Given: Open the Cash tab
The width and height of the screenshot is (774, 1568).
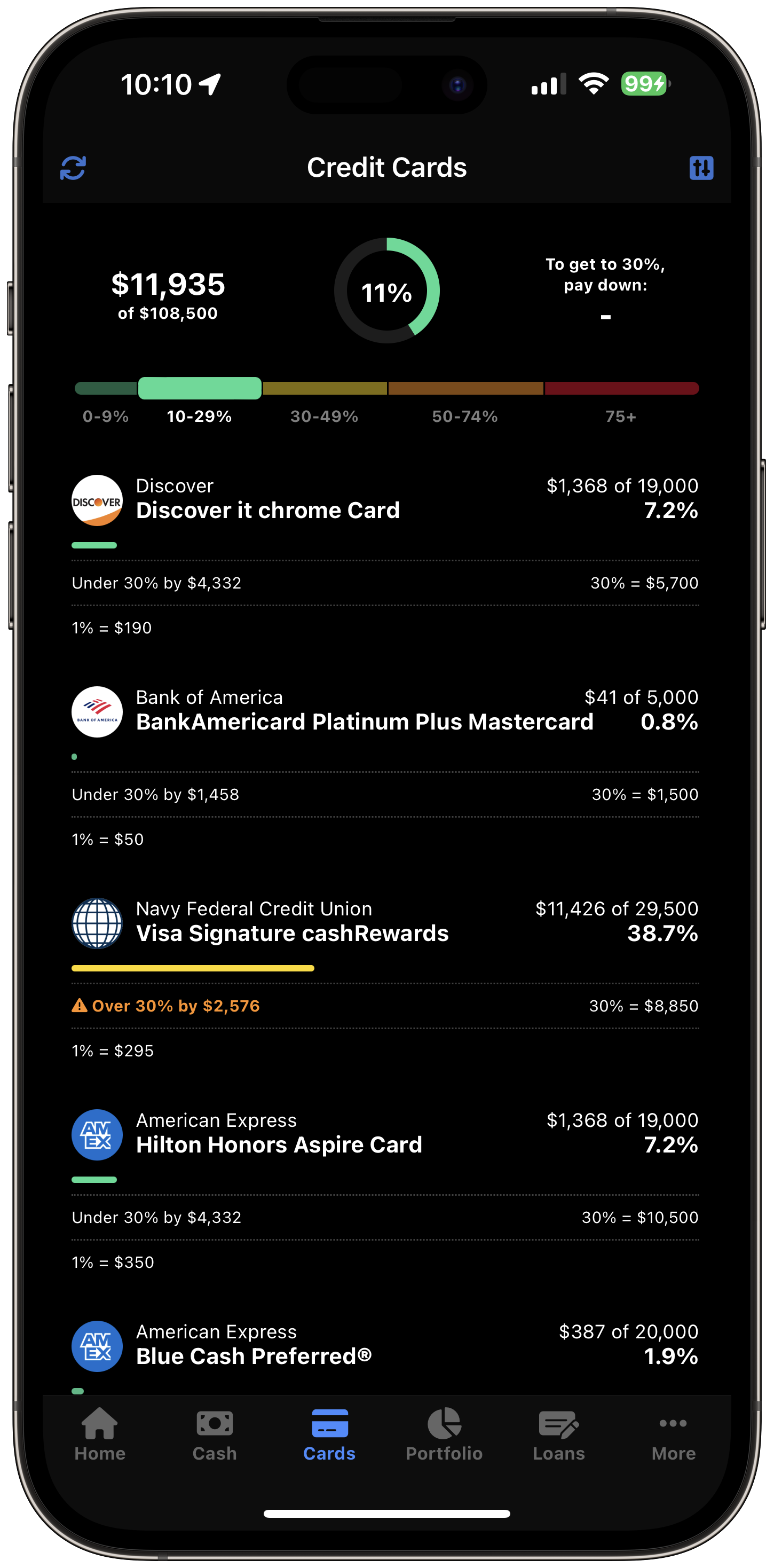Looking at the screenshot, I should [x=214, y=1436].
